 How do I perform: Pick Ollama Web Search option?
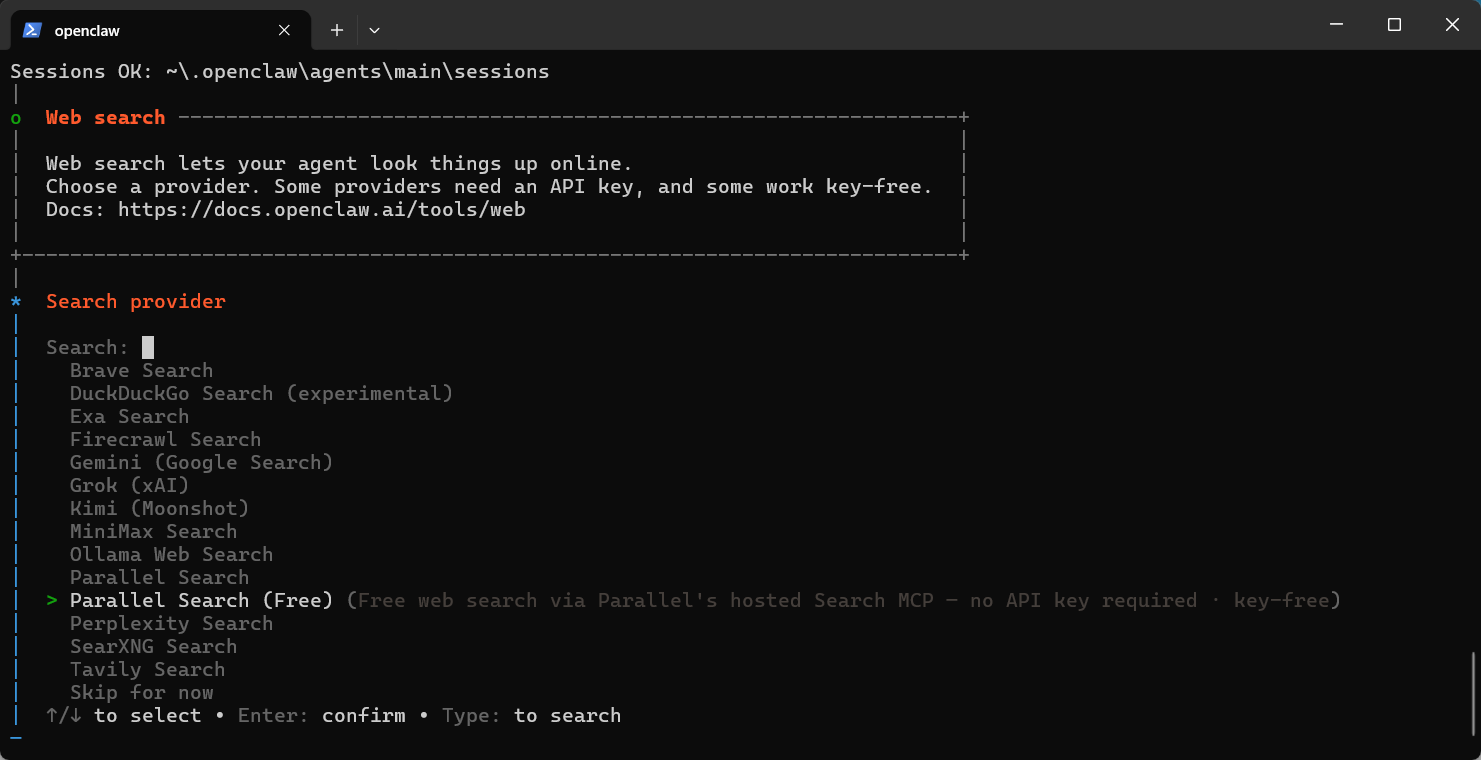pyautogui.click(x=171, y=555)
